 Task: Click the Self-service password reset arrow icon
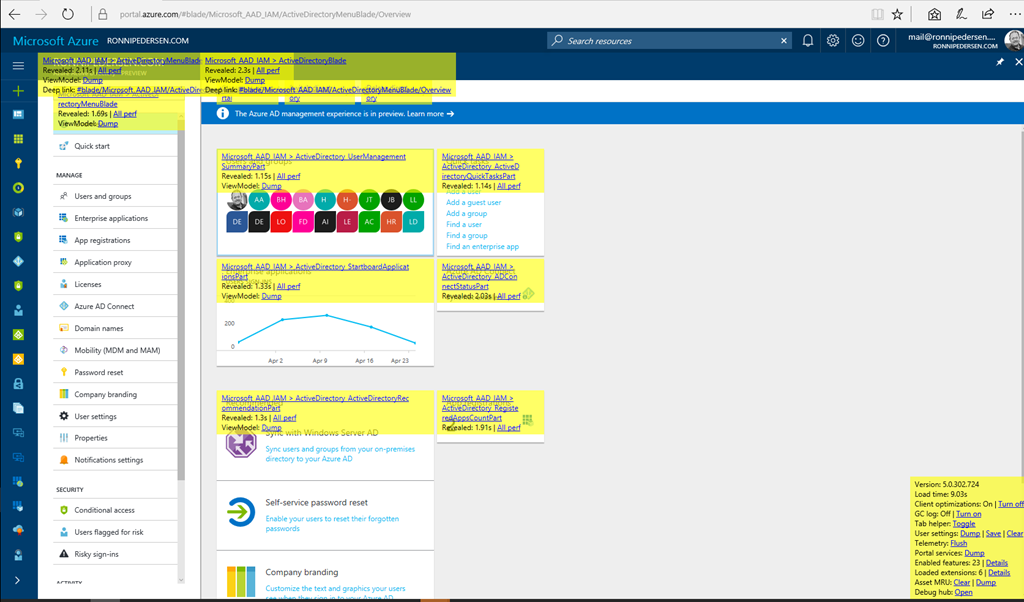pos(240,513)
